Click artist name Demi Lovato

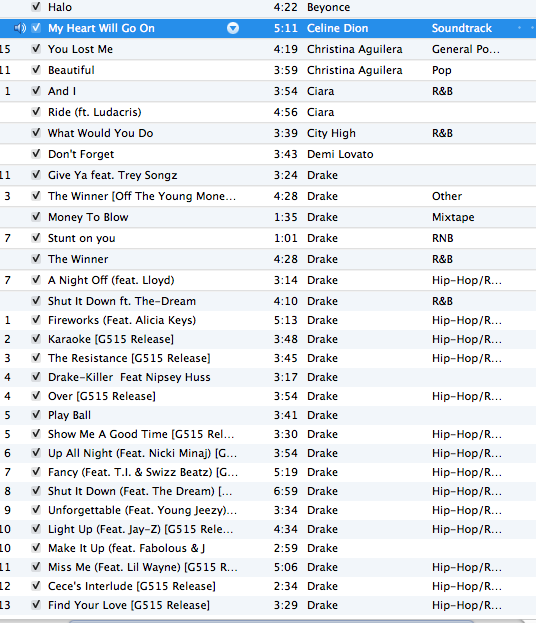[340, 154]
